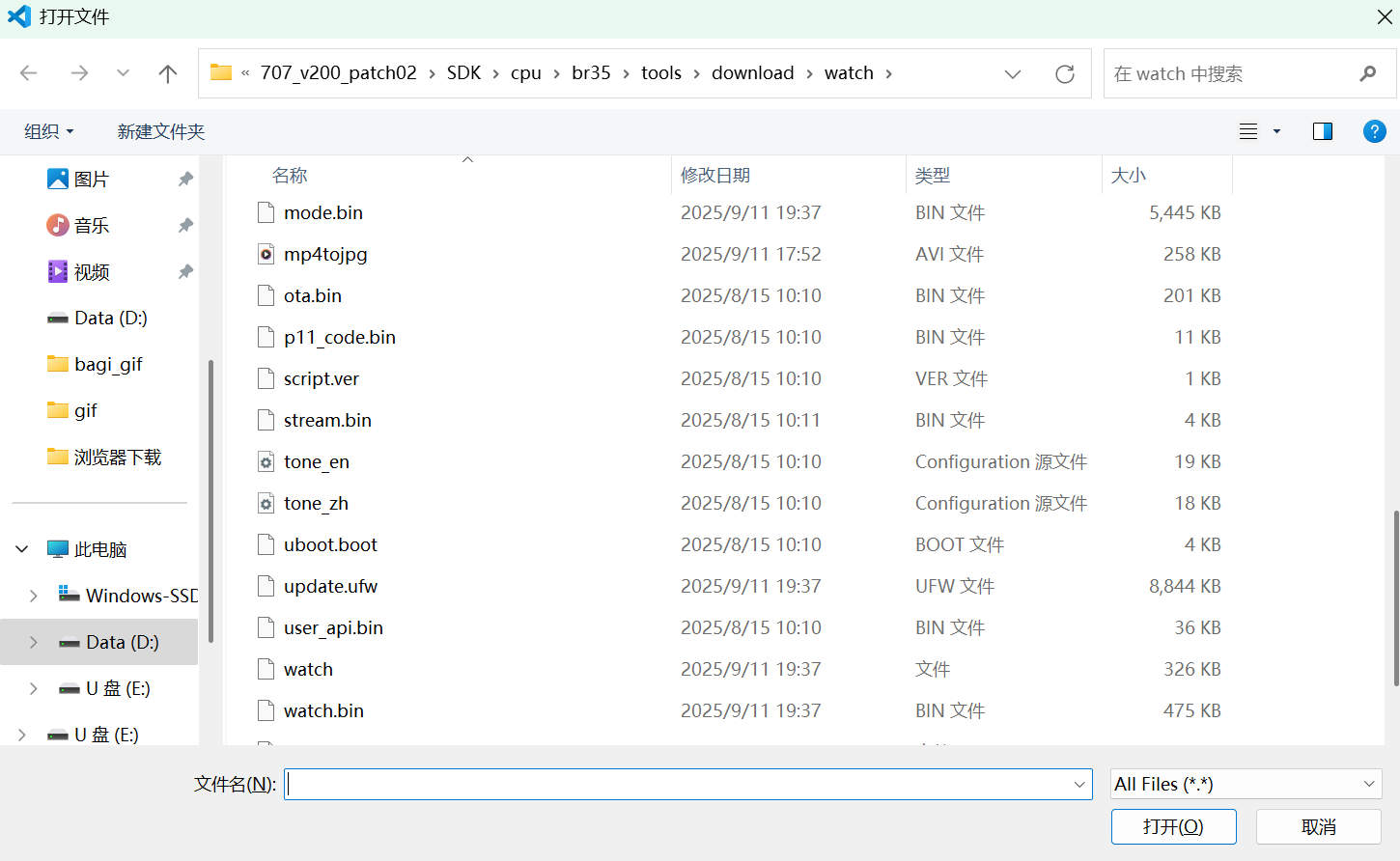Toggle the preview pane
Screen dimensions: 1400x861
point(1323,131)
